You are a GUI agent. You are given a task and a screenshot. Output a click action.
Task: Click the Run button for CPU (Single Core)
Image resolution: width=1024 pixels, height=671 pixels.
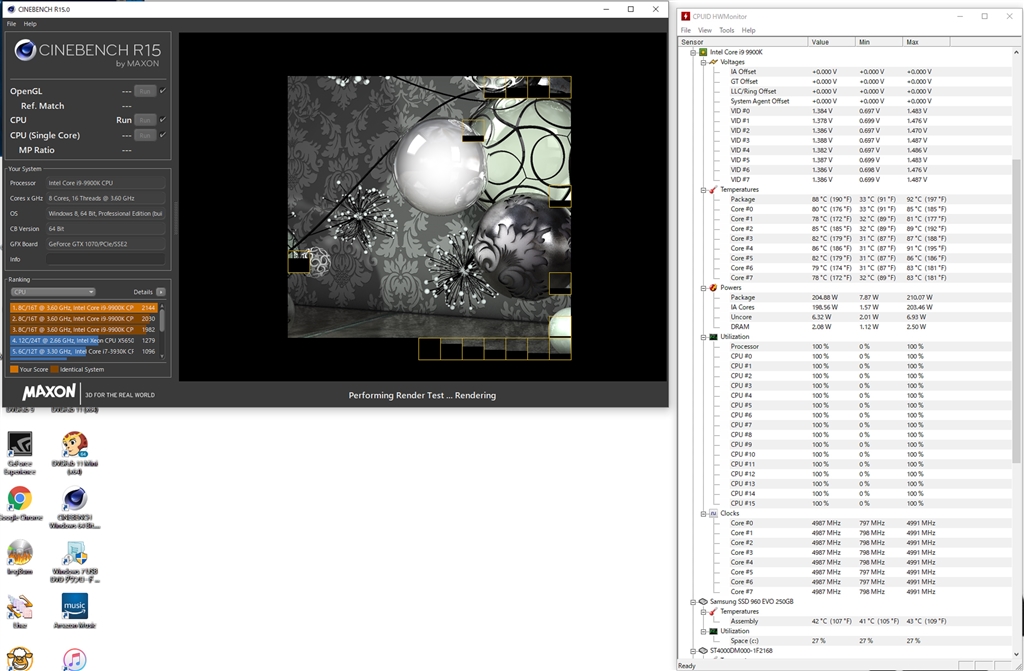click(145, 135)
